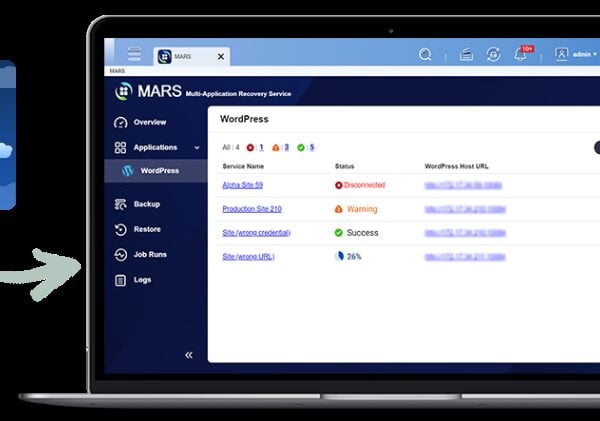Viewport: 600px width, 421px height.
Task: Click the Warning status of Production Site 210
Action: (356, 209)
